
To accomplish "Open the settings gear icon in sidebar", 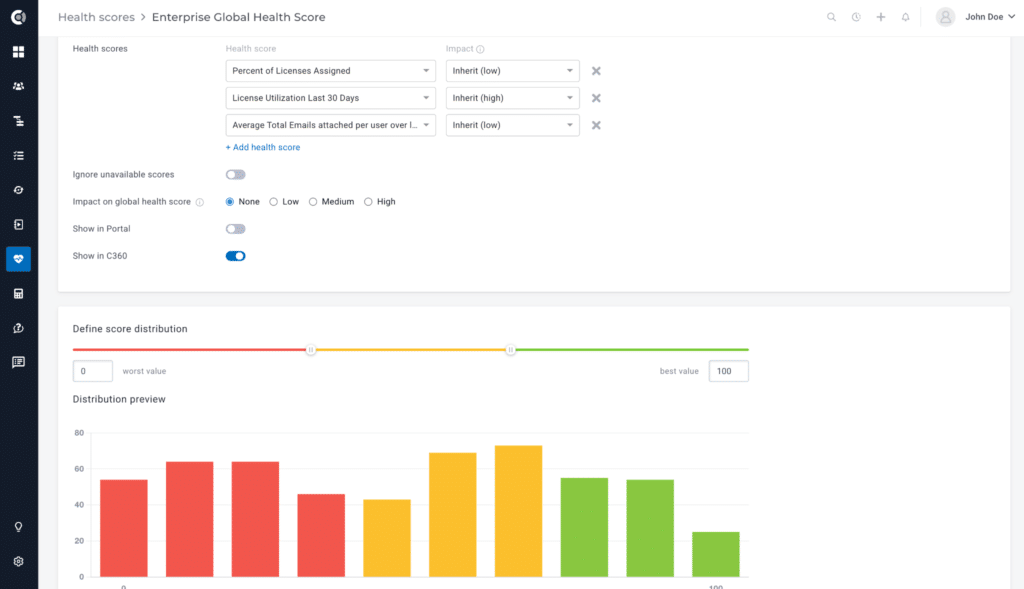I will (18, 562).
